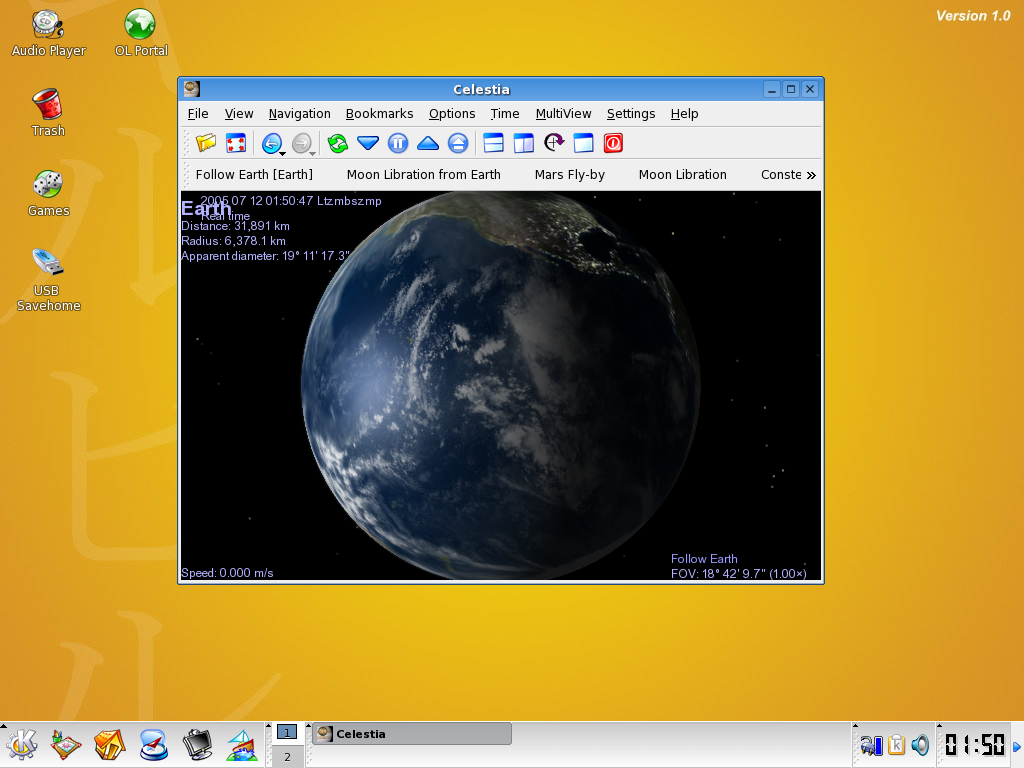Open the Trash desktop icon

coord(48,112)
